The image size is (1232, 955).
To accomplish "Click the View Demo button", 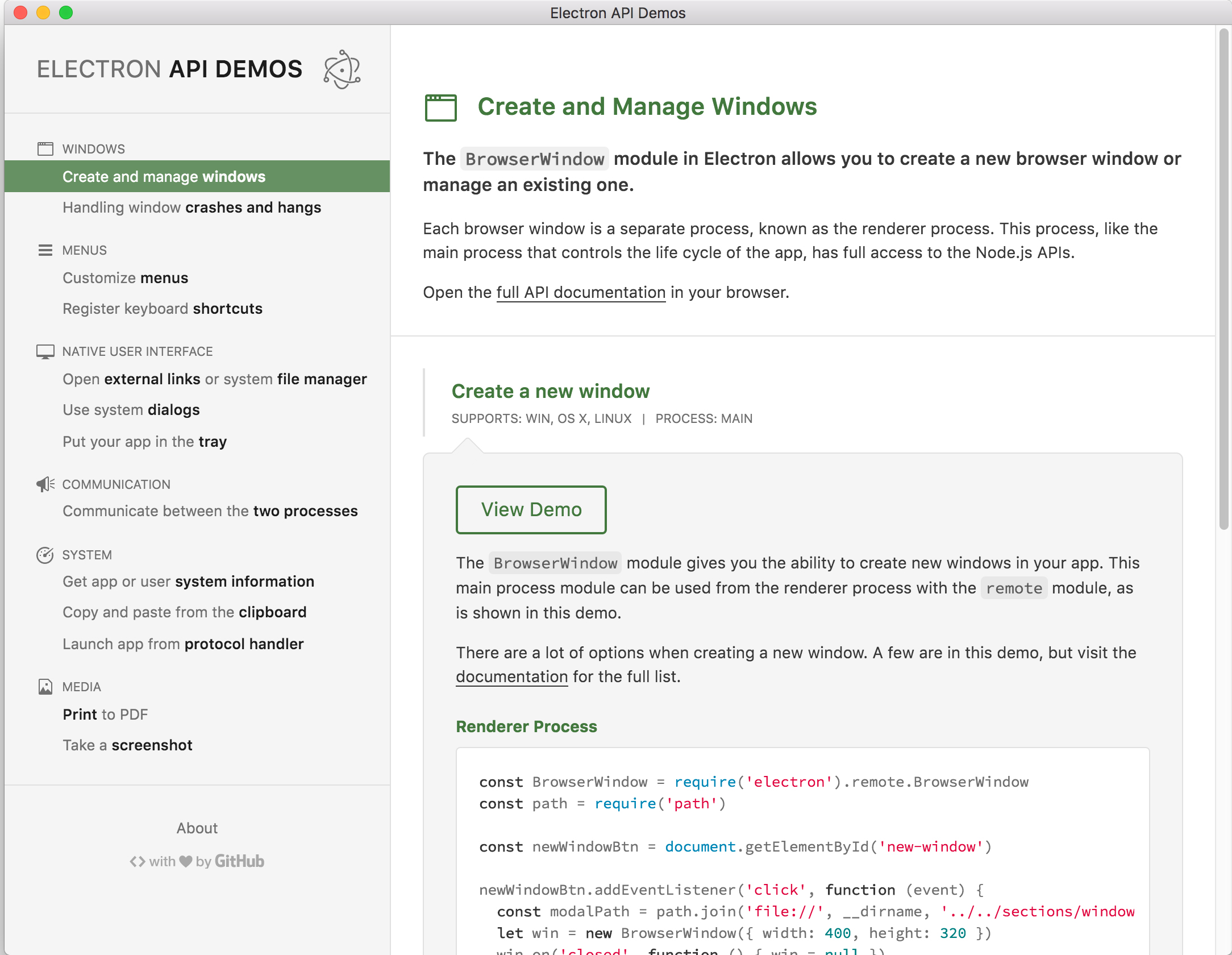I will point(531,509).
